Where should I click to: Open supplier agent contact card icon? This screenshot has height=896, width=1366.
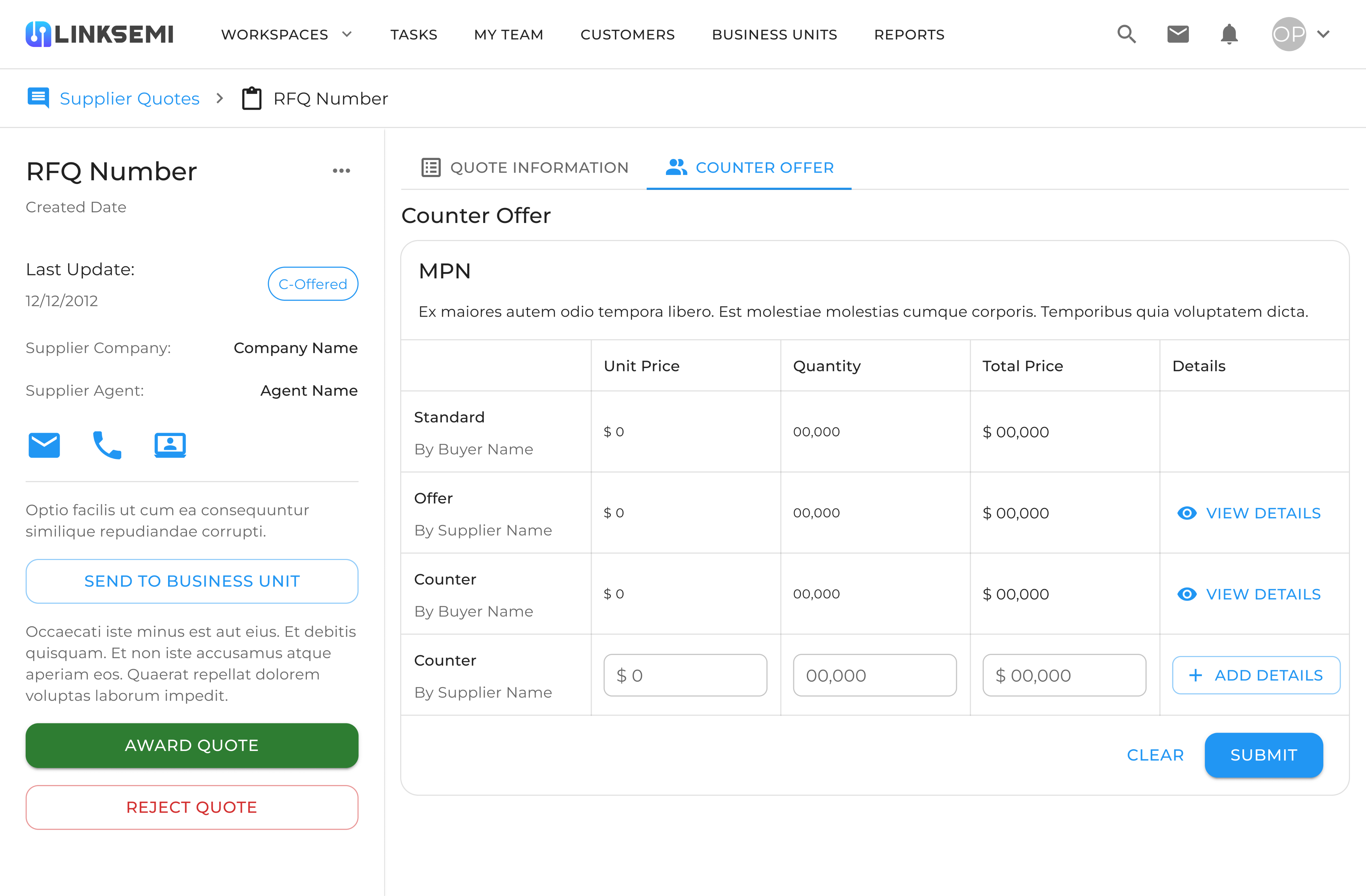[x=170, y=445]
